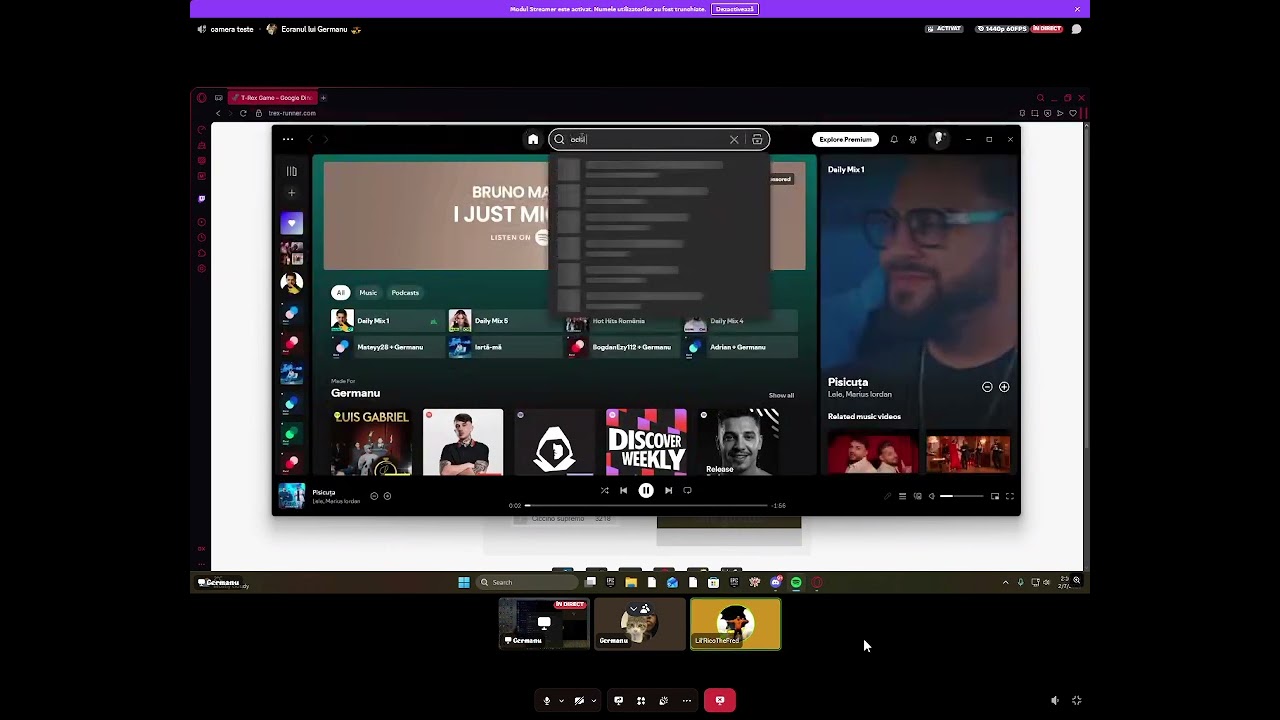This screenshot has height=720, width=1280.
Task: Open microphone options dropdown arrow
Action: point(561,701)
